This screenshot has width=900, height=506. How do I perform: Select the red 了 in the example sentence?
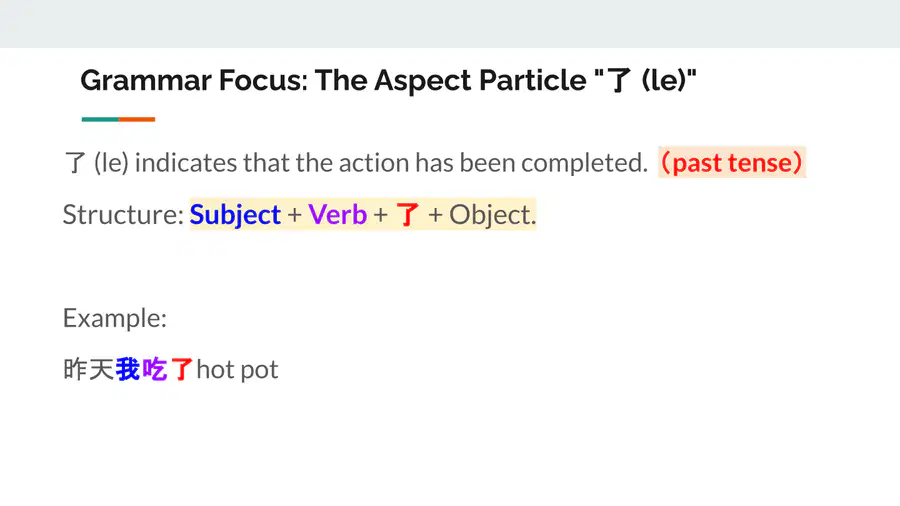(181, 369)
